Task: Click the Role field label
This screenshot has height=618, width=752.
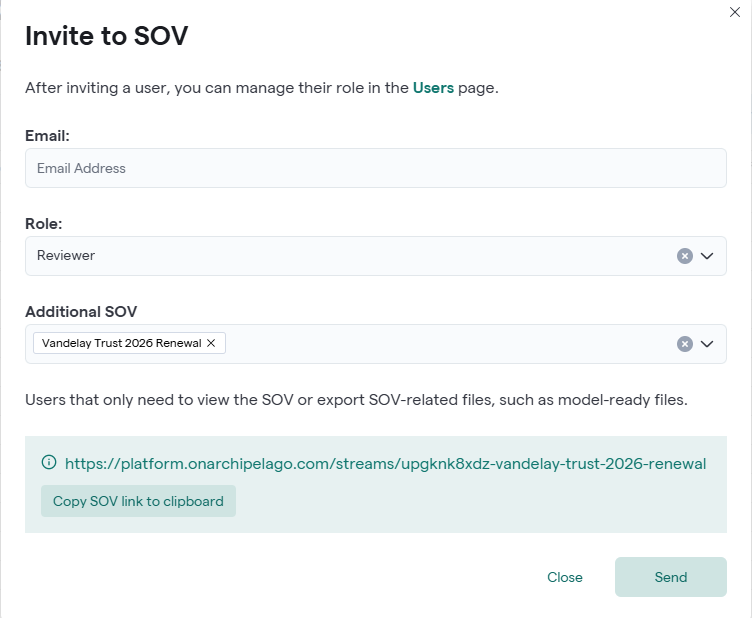Action: [x=43, y=223]
